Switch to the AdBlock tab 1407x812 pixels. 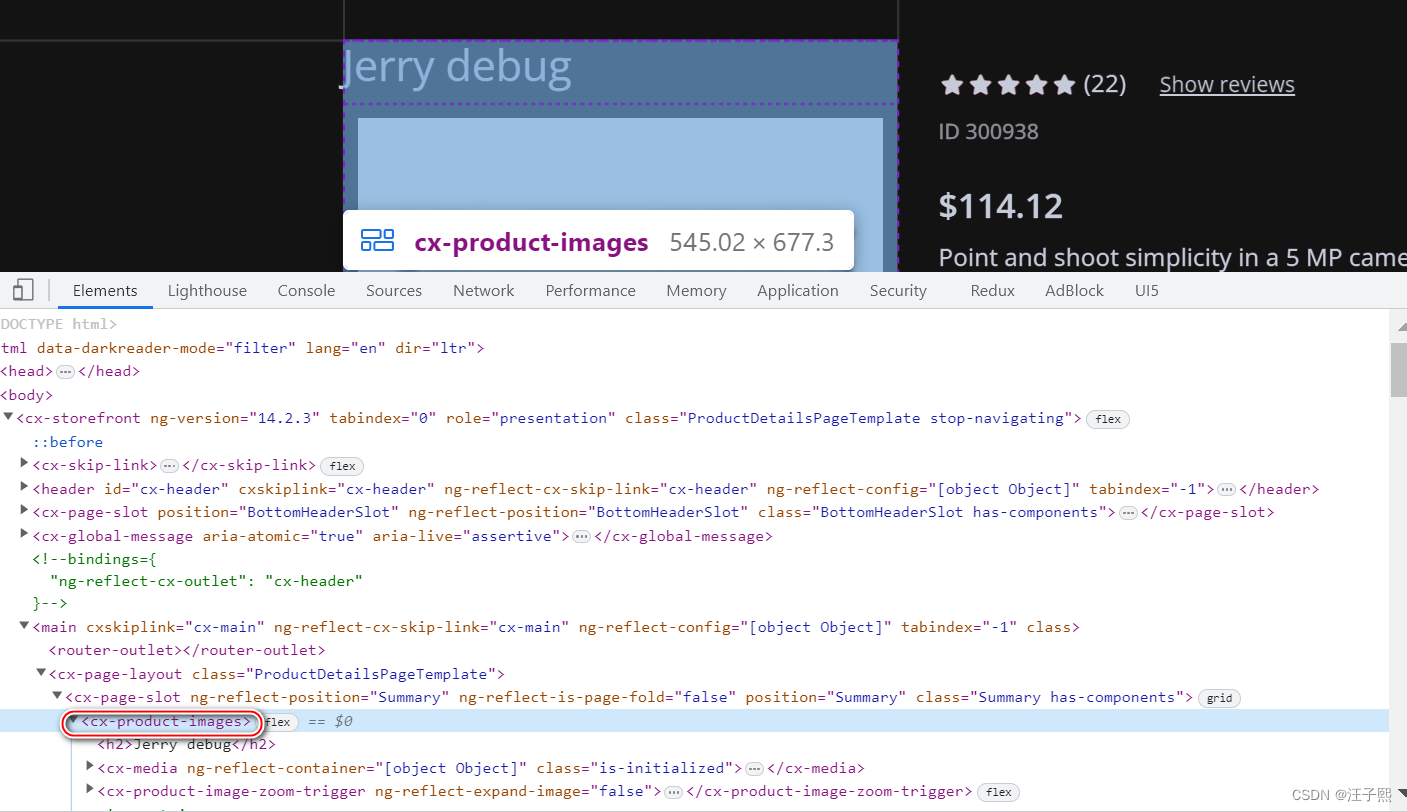(1075, 291)
